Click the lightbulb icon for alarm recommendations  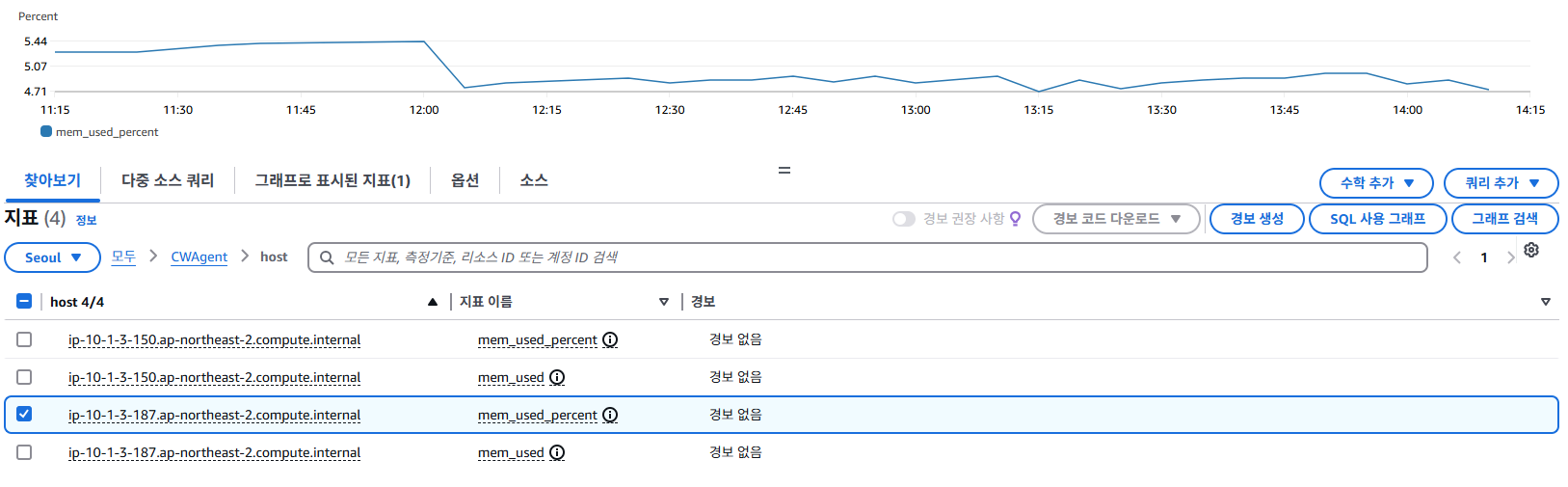(1015, 219)
